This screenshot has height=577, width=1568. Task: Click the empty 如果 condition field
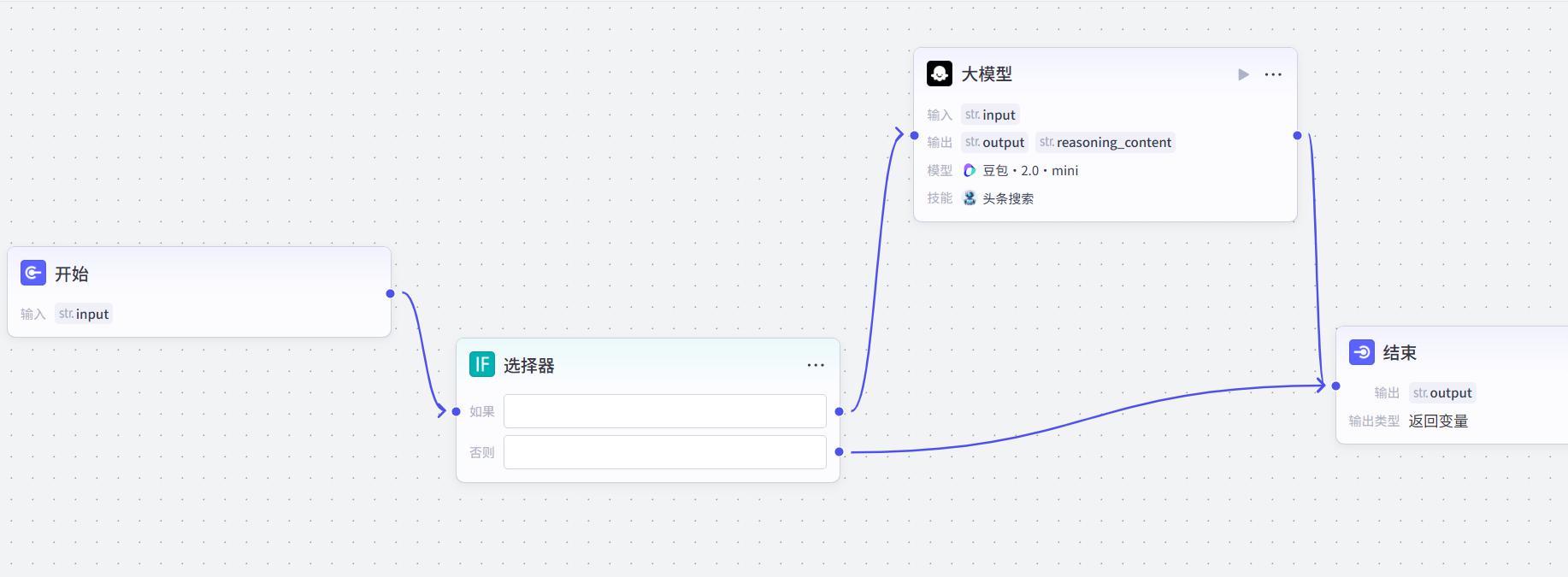(665, 411)
